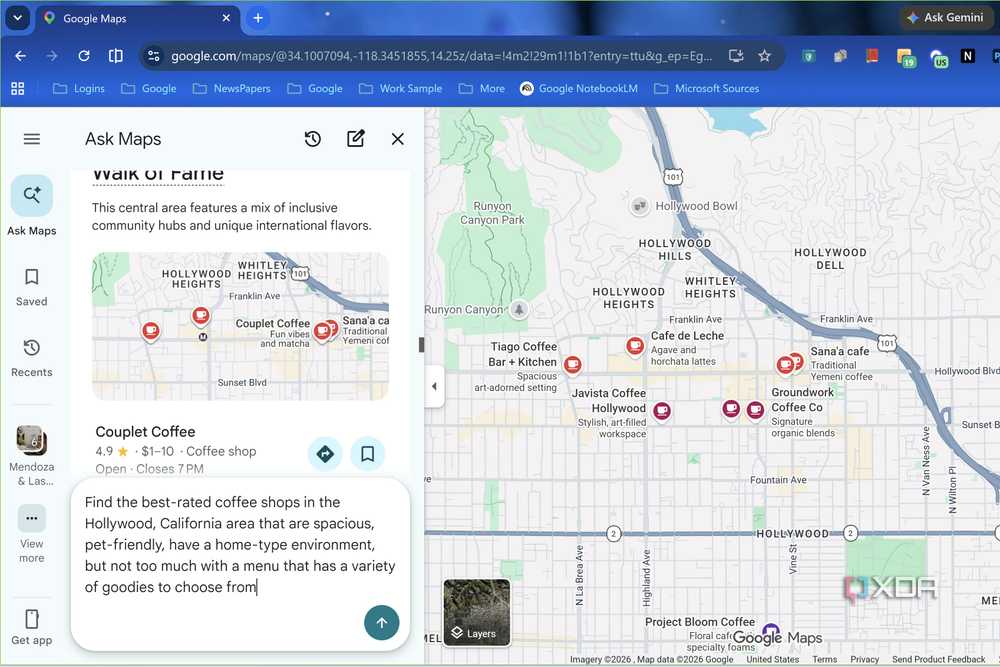The height and width of the screenshot is (667, 1000).
Task: Toggle browser side panel icon
Action: pos(115,56)
